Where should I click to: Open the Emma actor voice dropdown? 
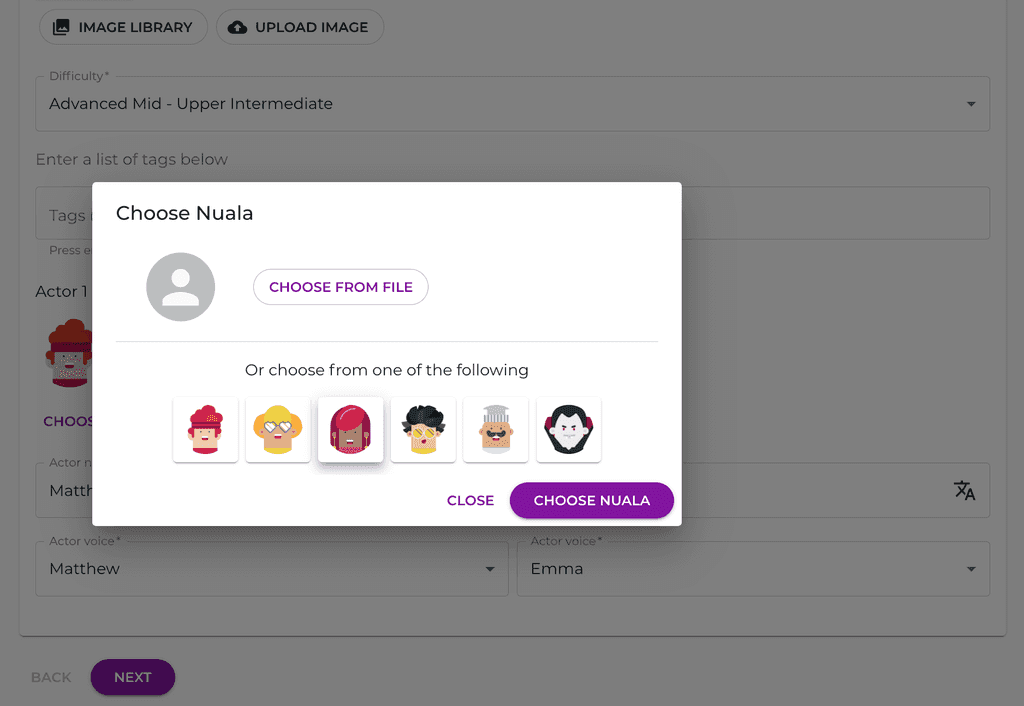752,569
